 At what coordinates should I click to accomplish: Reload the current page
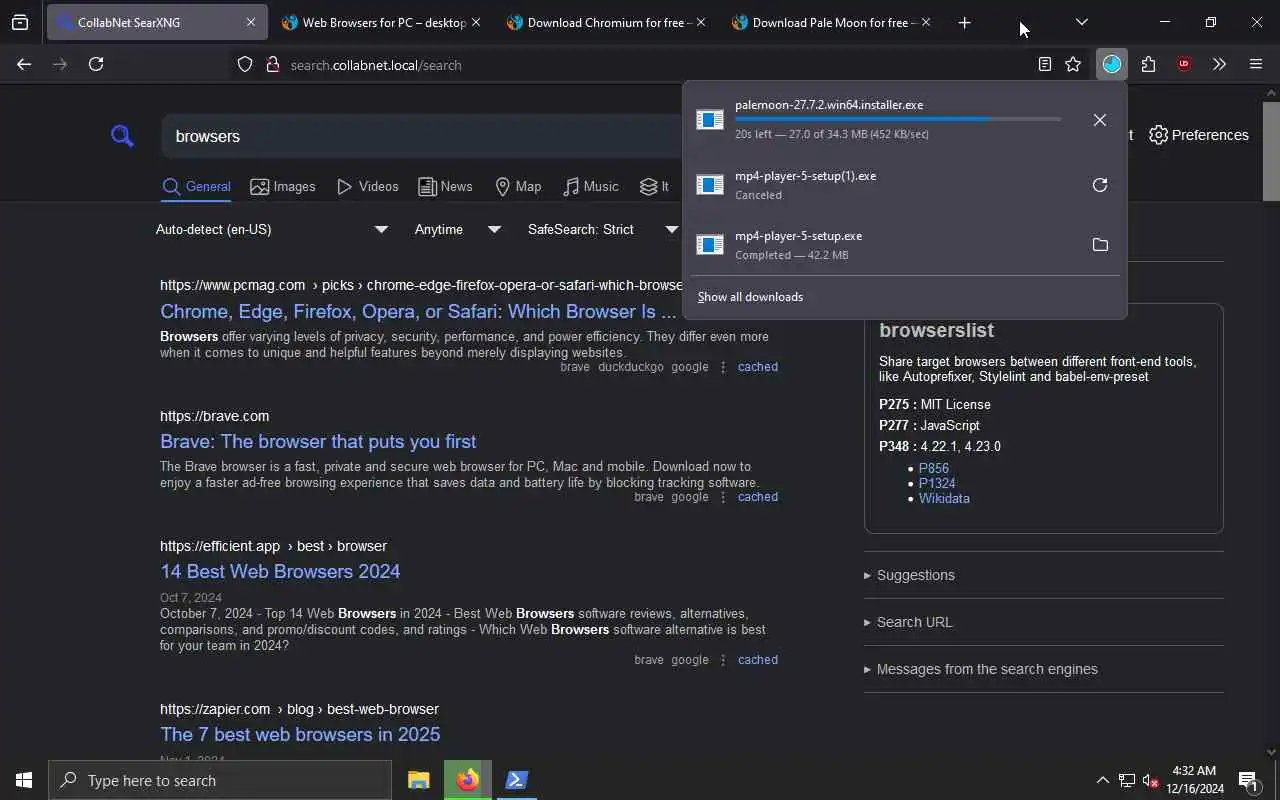(96, 64)
